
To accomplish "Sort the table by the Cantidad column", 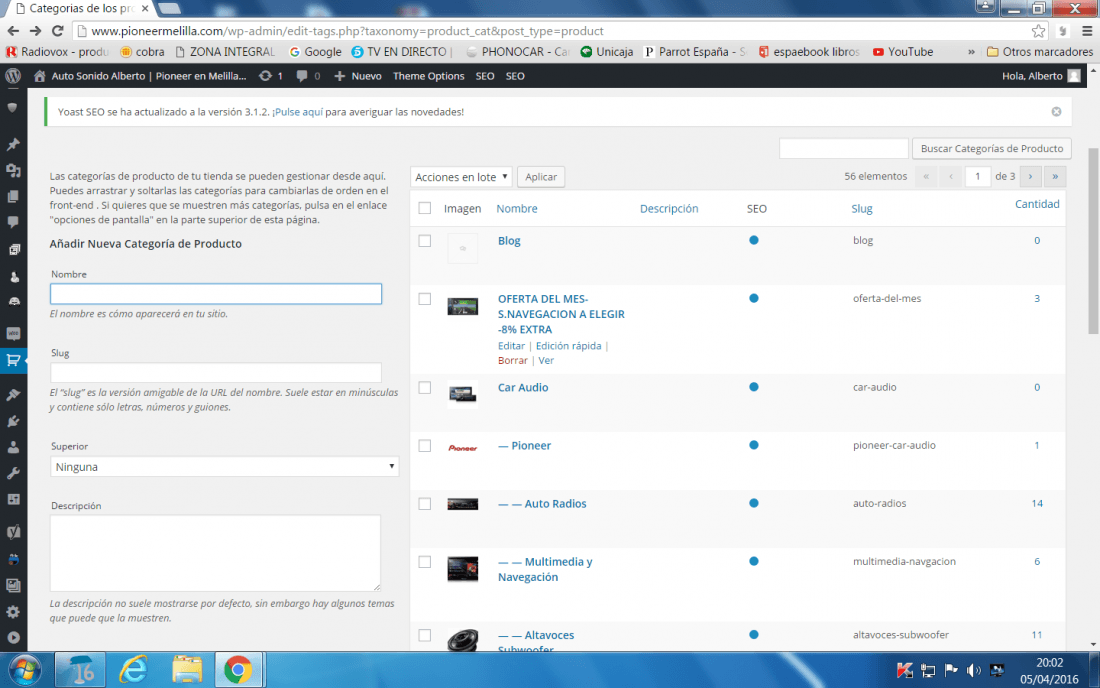I will [1037, 204].
